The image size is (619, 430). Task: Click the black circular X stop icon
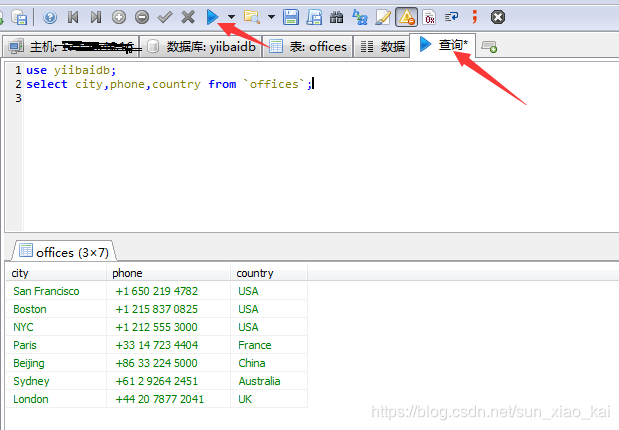[x=498, y=17]
